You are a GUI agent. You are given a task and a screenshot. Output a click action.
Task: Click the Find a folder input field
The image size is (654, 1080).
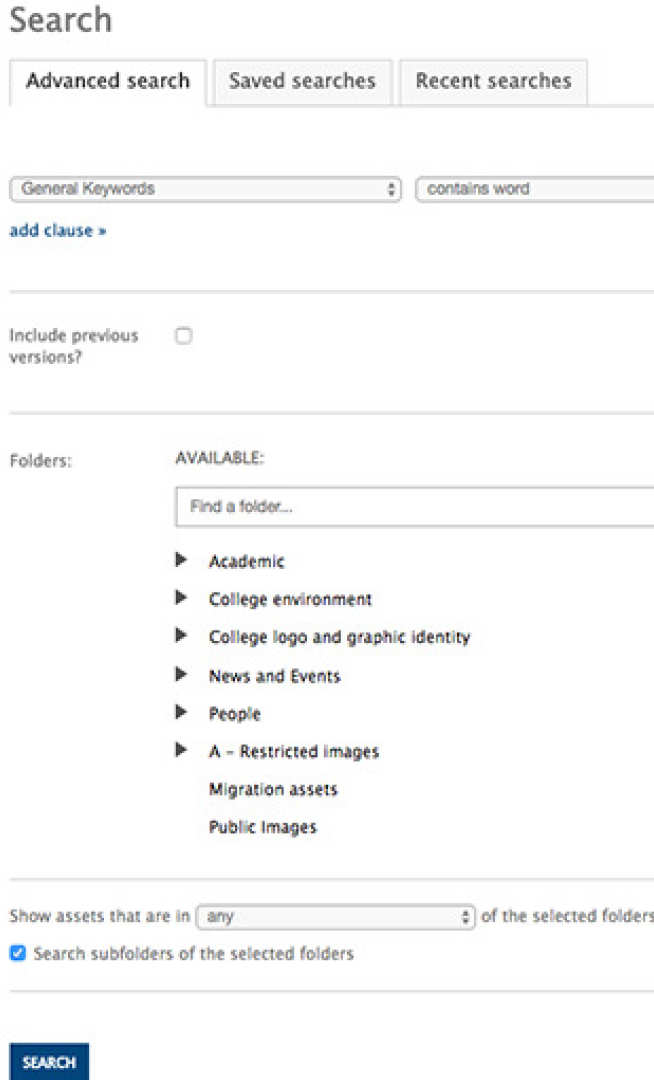415,507
